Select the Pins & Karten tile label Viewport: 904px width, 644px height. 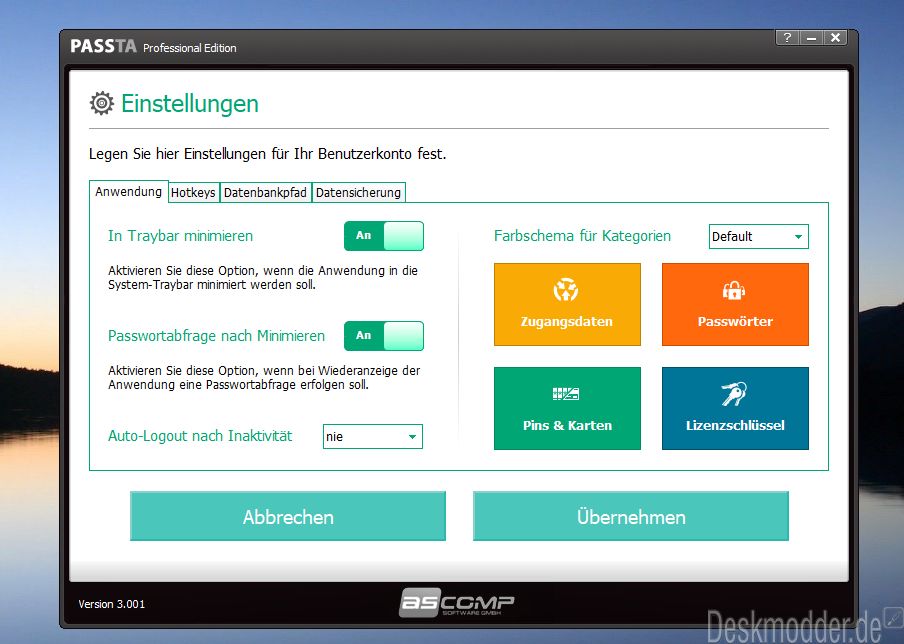567,425
